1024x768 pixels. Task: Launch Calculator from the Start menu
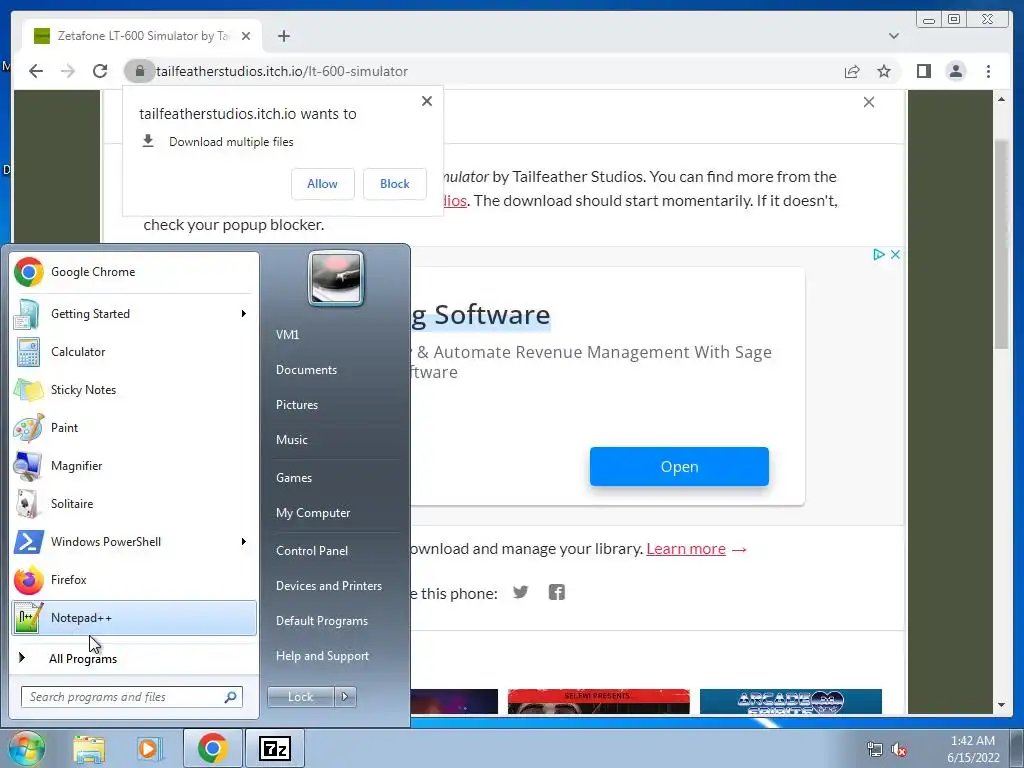point(134,351)
